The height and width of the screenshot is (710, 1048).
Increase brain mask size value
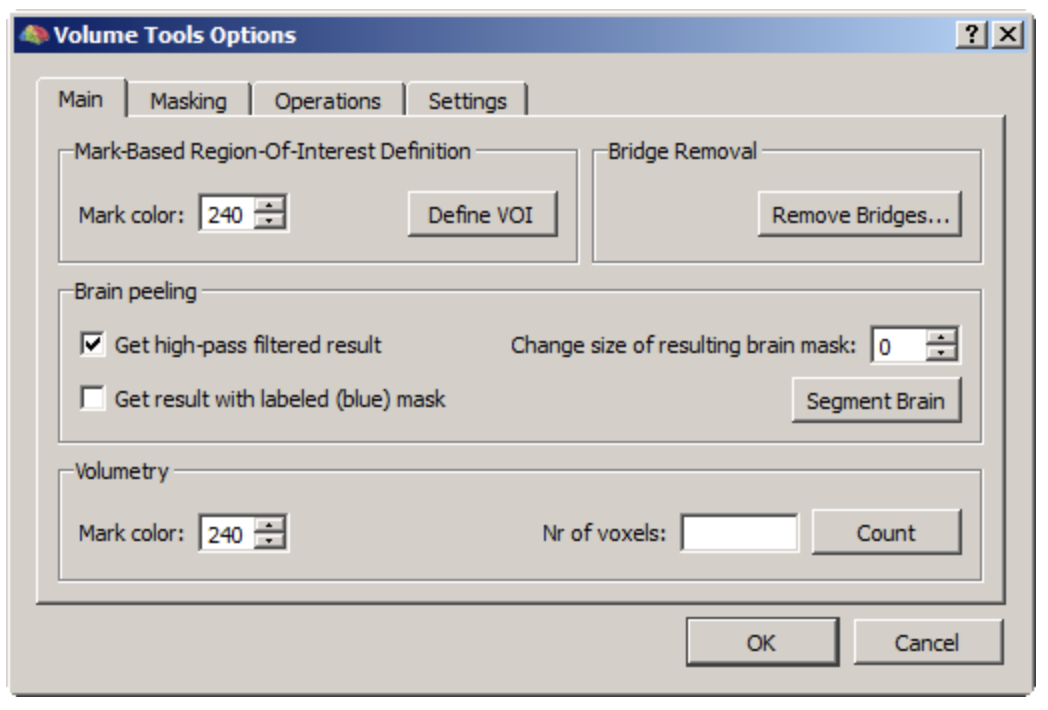942,338
